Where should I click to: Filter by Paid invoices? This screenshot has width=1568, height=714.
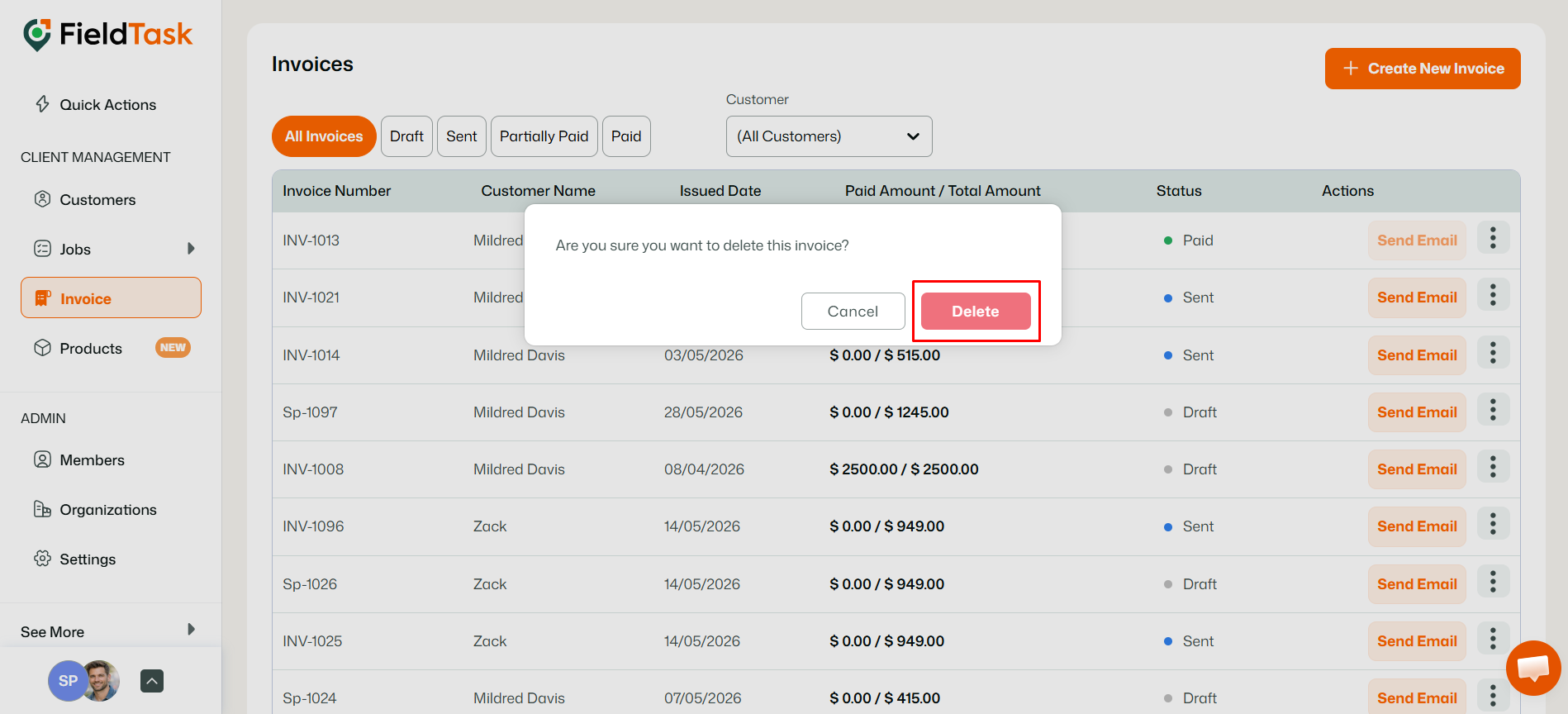coord(626,136)
